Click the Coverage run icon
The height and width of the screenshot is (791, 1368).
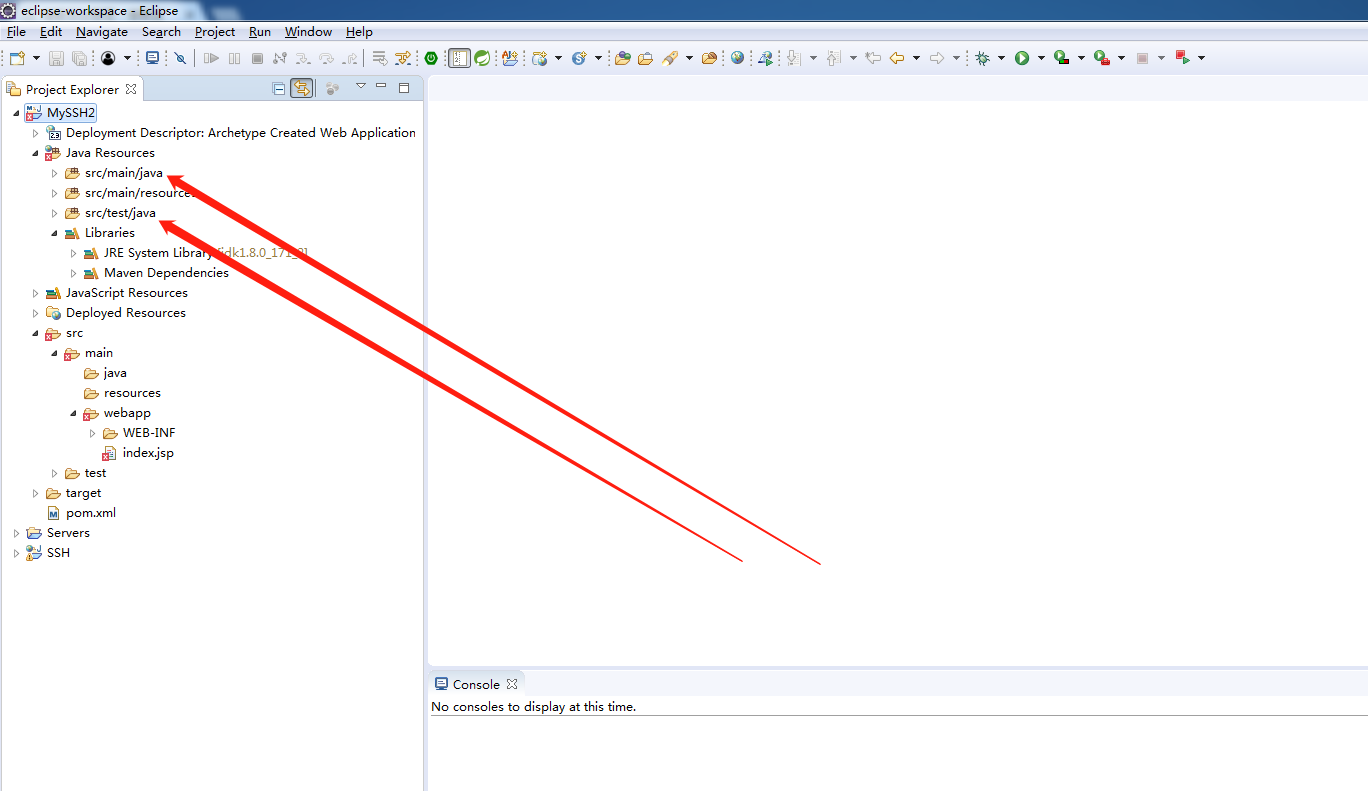click(x=1062, y=58)
